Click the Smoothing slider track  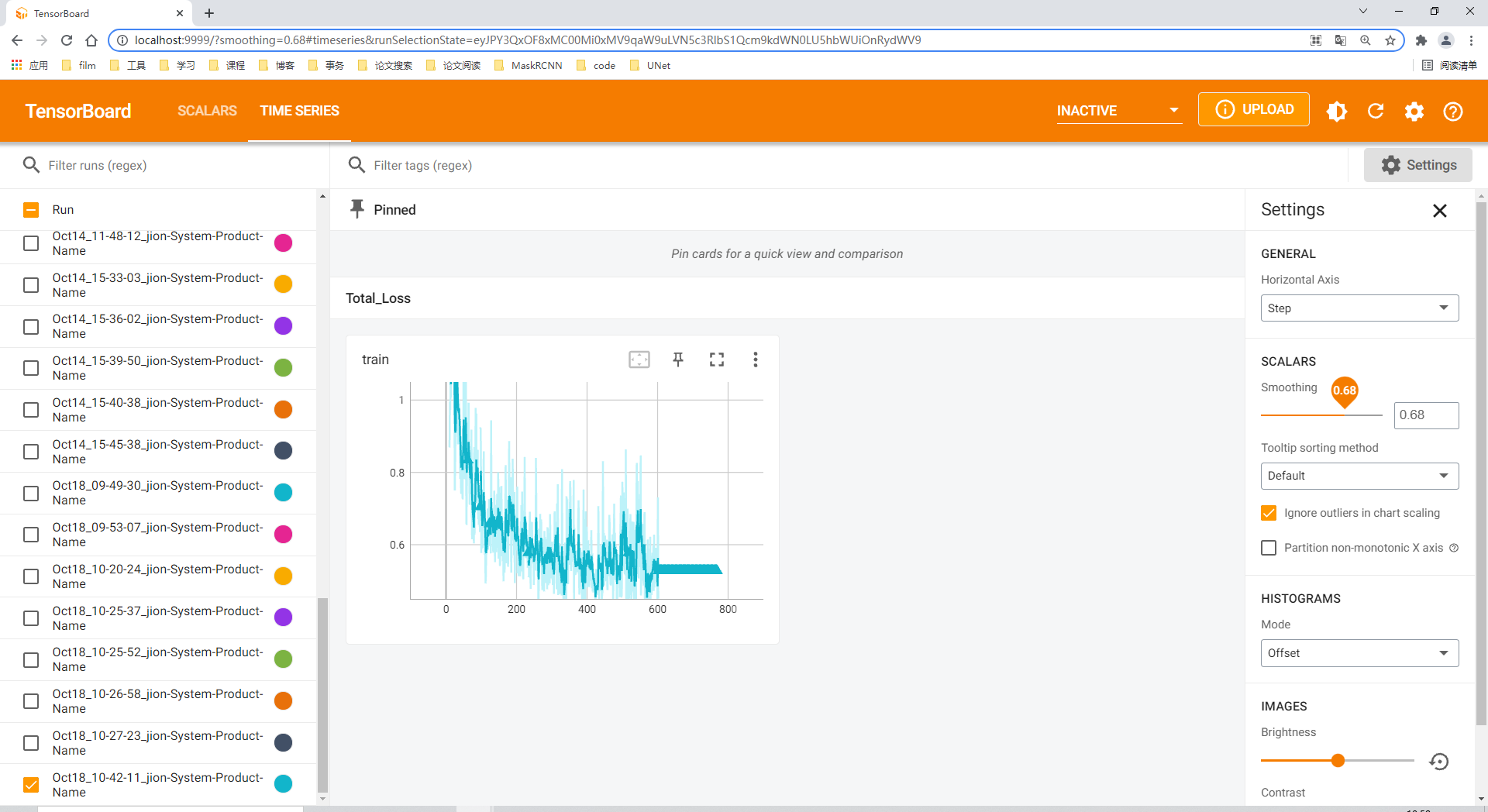[x=1321, y=415]
